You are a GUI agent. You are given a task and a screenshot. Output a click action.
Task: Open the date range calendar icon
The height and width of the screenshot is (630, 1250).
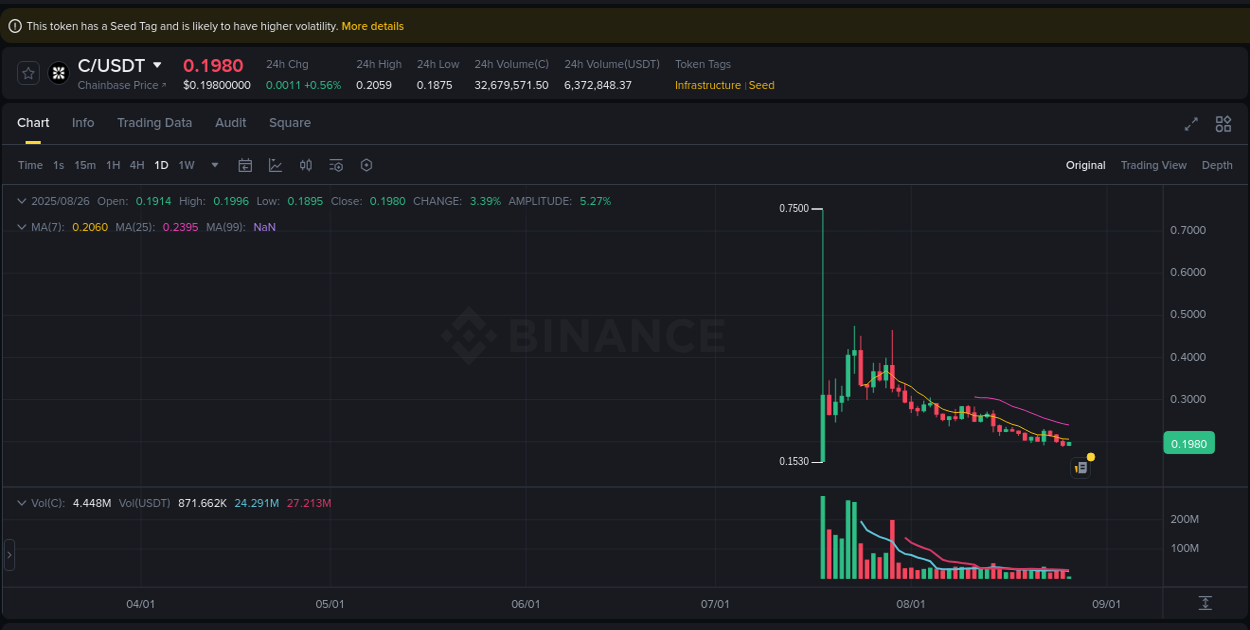tap(245, 165)
